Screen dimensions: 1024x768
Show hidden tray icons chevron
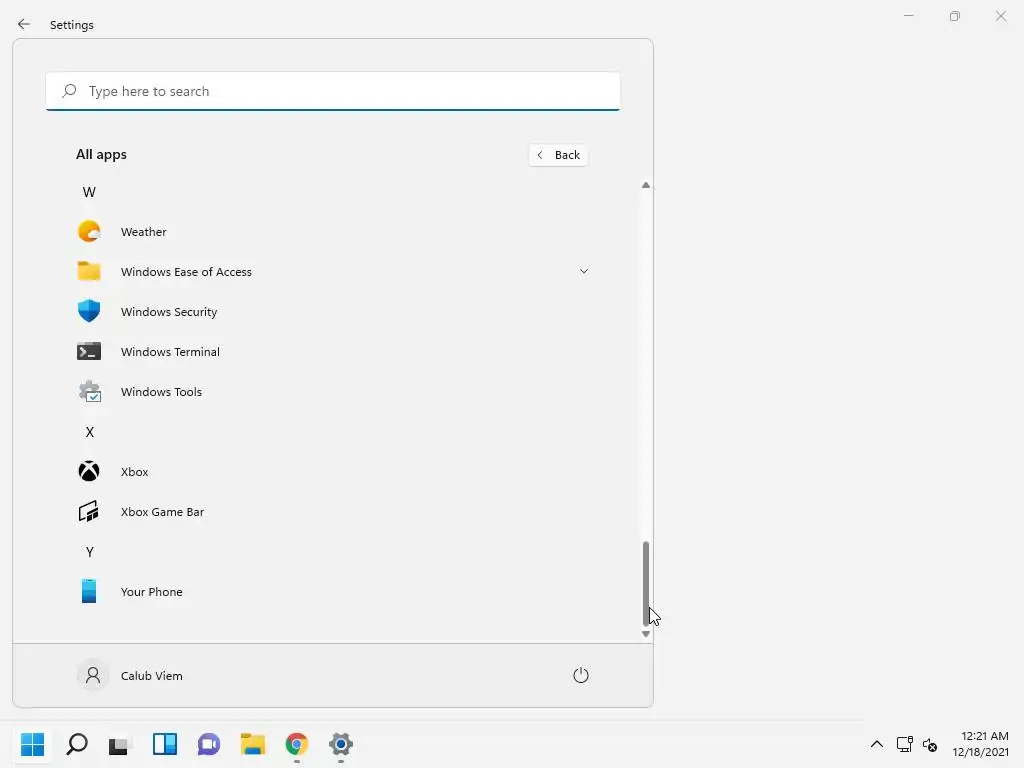coord(877,744)
